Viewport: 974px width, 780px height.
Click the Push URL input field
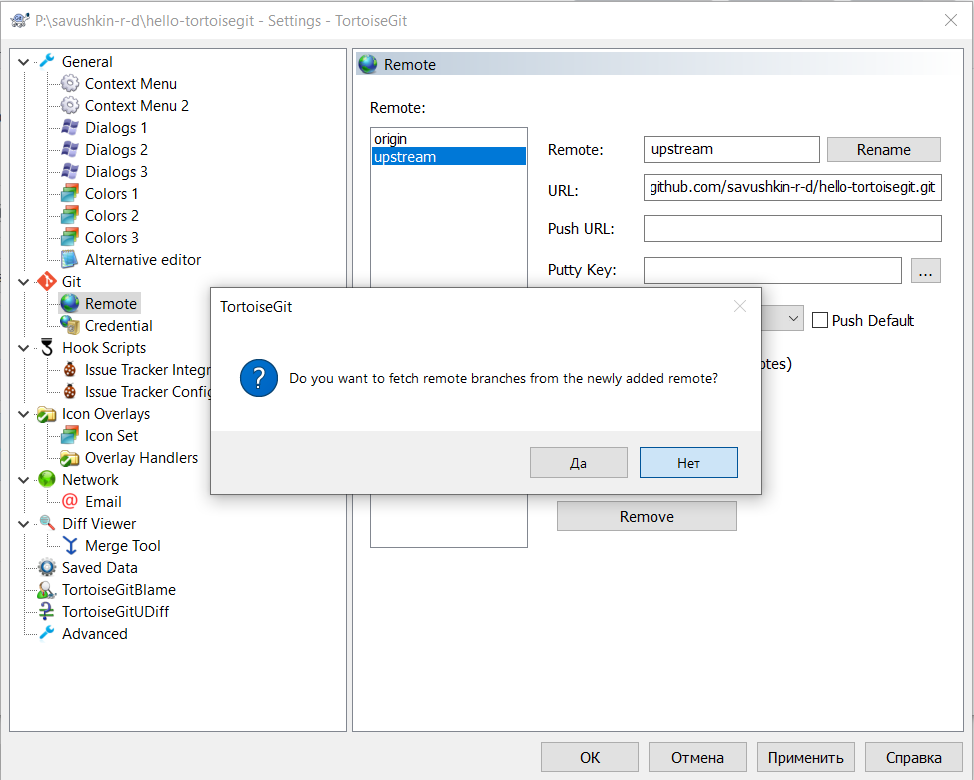(x=793, y=229)
